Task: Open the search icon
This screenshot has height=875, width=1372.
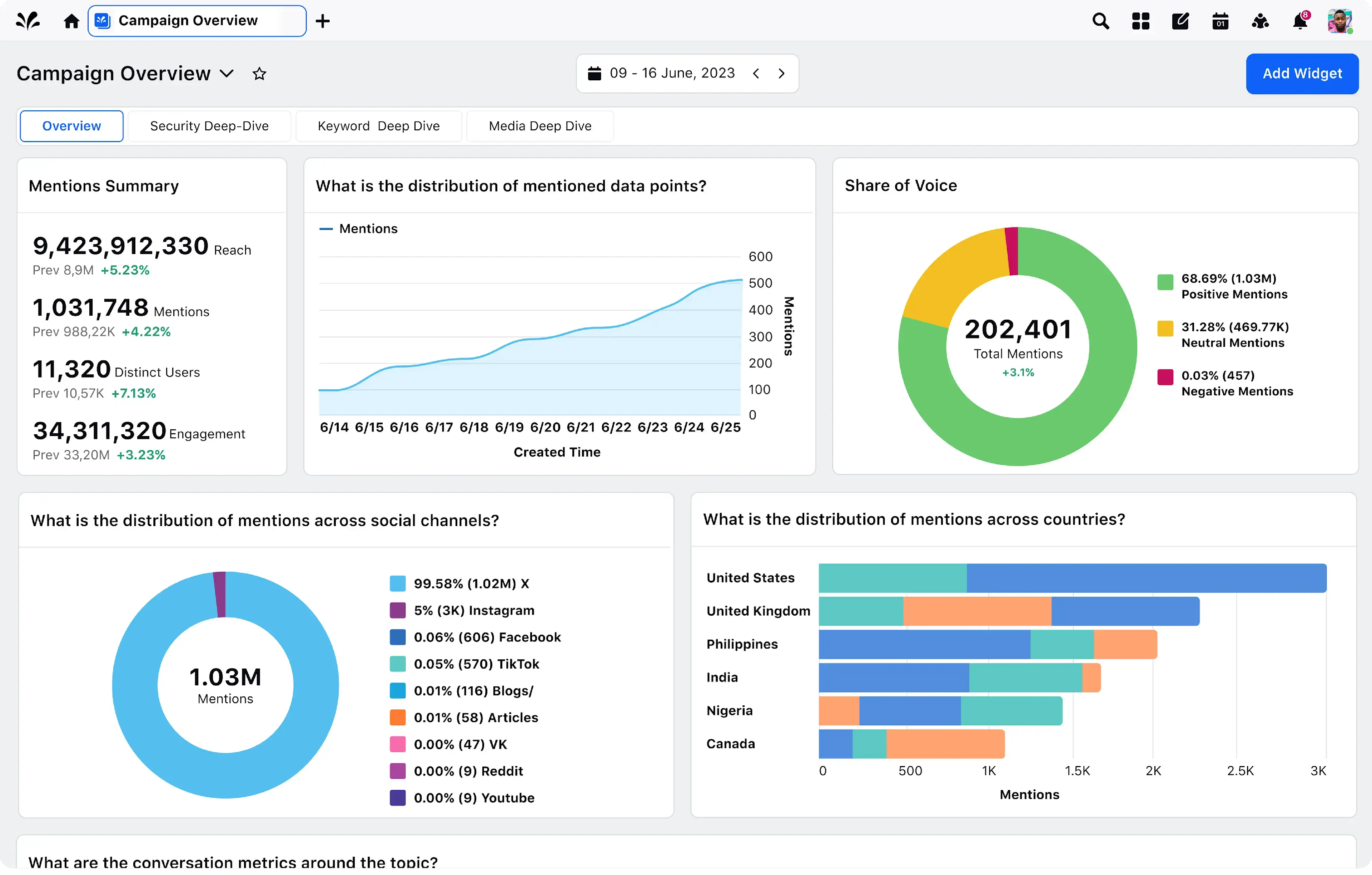Action: point(1101,20)
